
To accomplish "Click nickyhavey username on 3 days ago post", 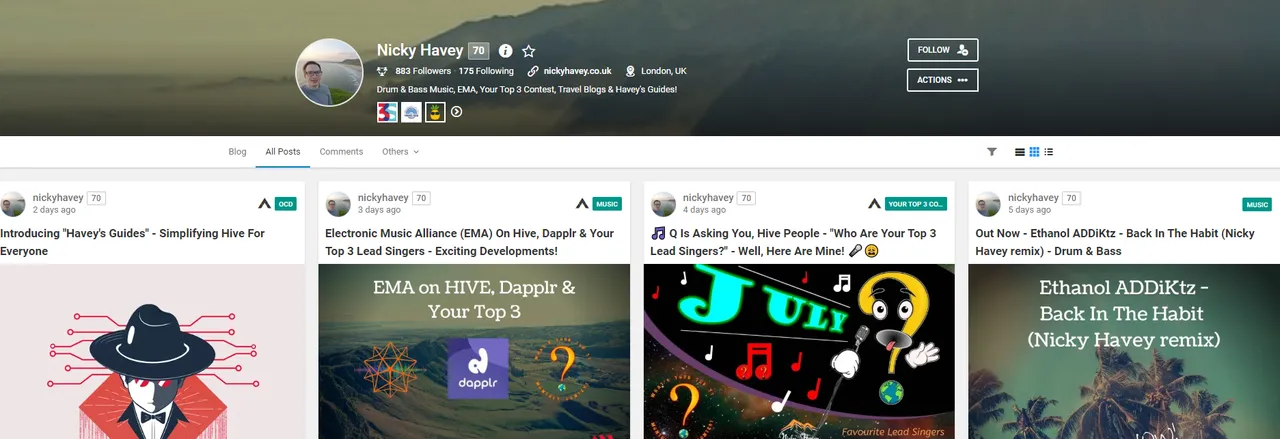I will 382,198.
